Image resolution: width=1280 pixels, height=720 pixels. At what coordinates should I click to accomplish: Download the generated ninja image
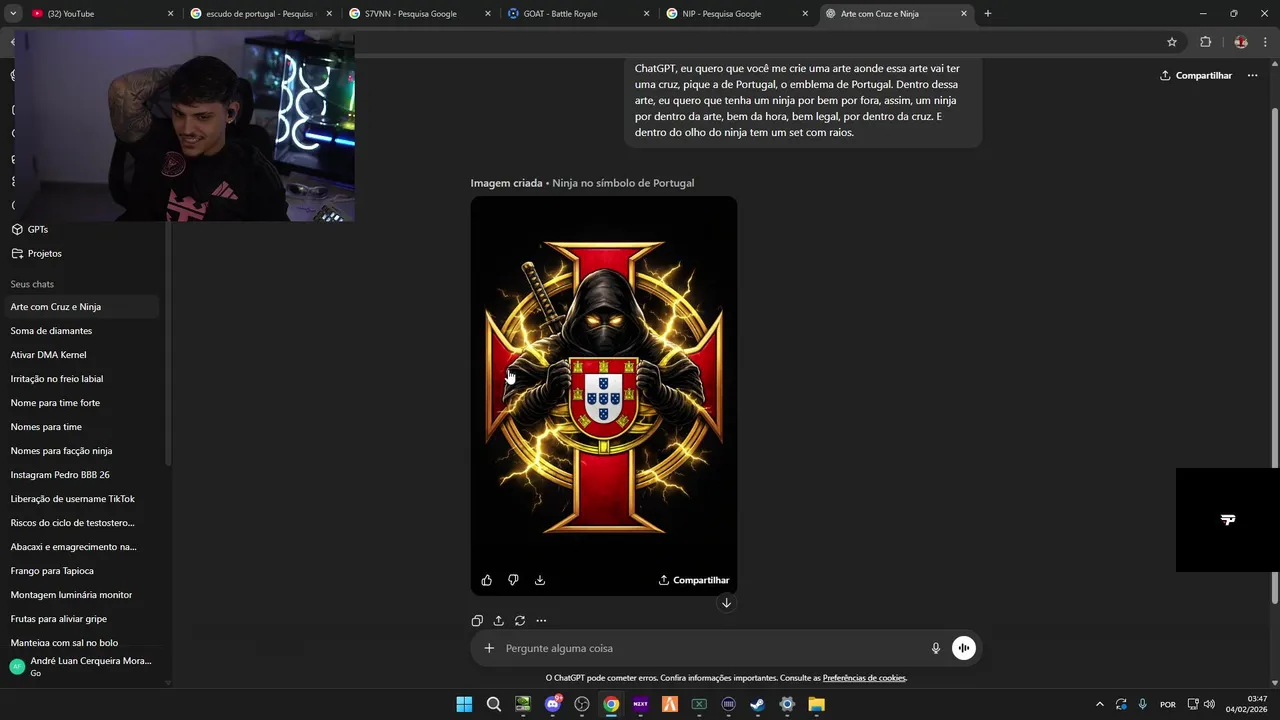pos(540,580)
